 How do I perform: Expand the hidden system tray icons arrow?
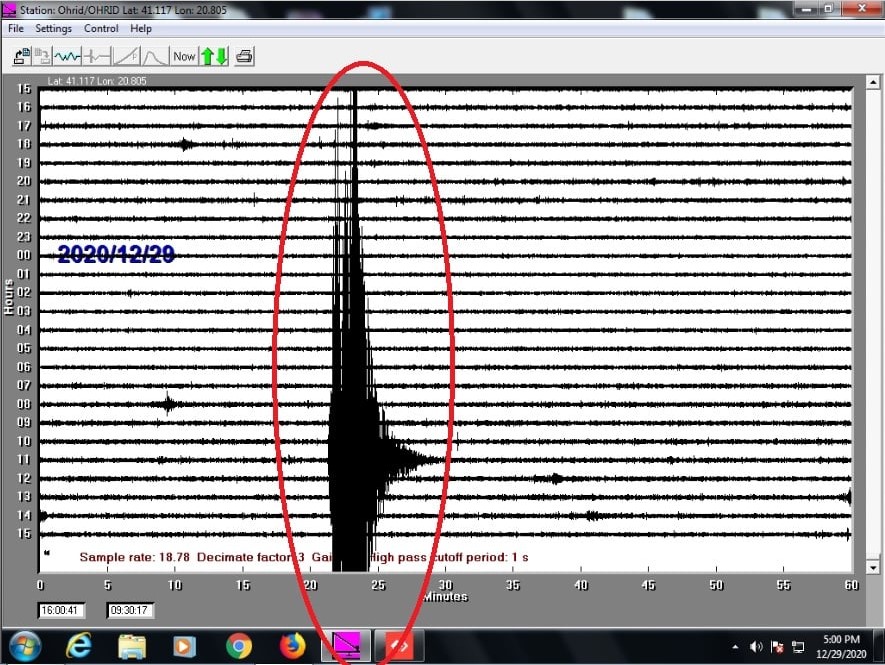pos(736,647)
